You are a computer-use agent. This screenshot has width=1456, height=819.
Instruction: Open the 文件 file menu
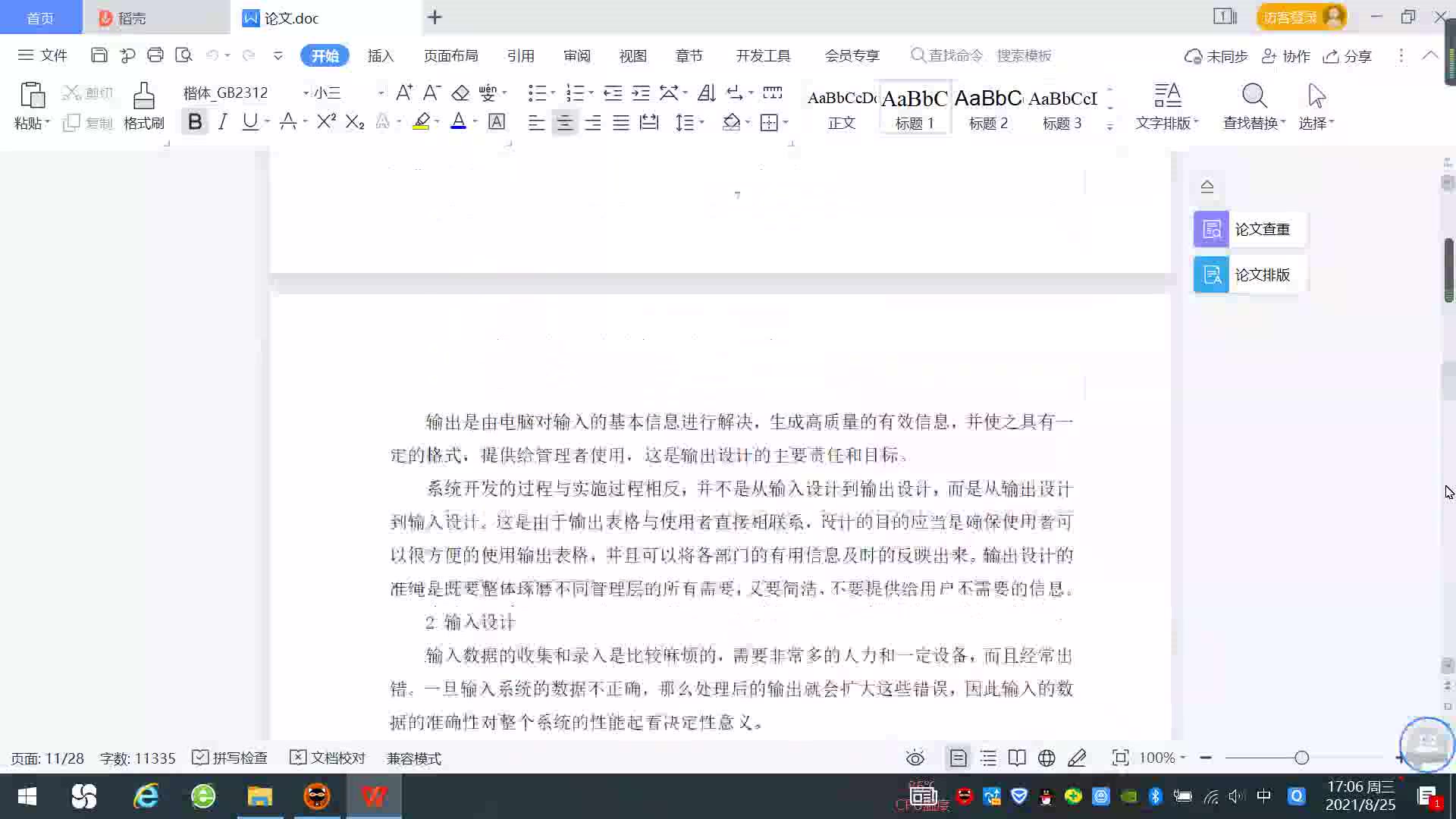43,55
